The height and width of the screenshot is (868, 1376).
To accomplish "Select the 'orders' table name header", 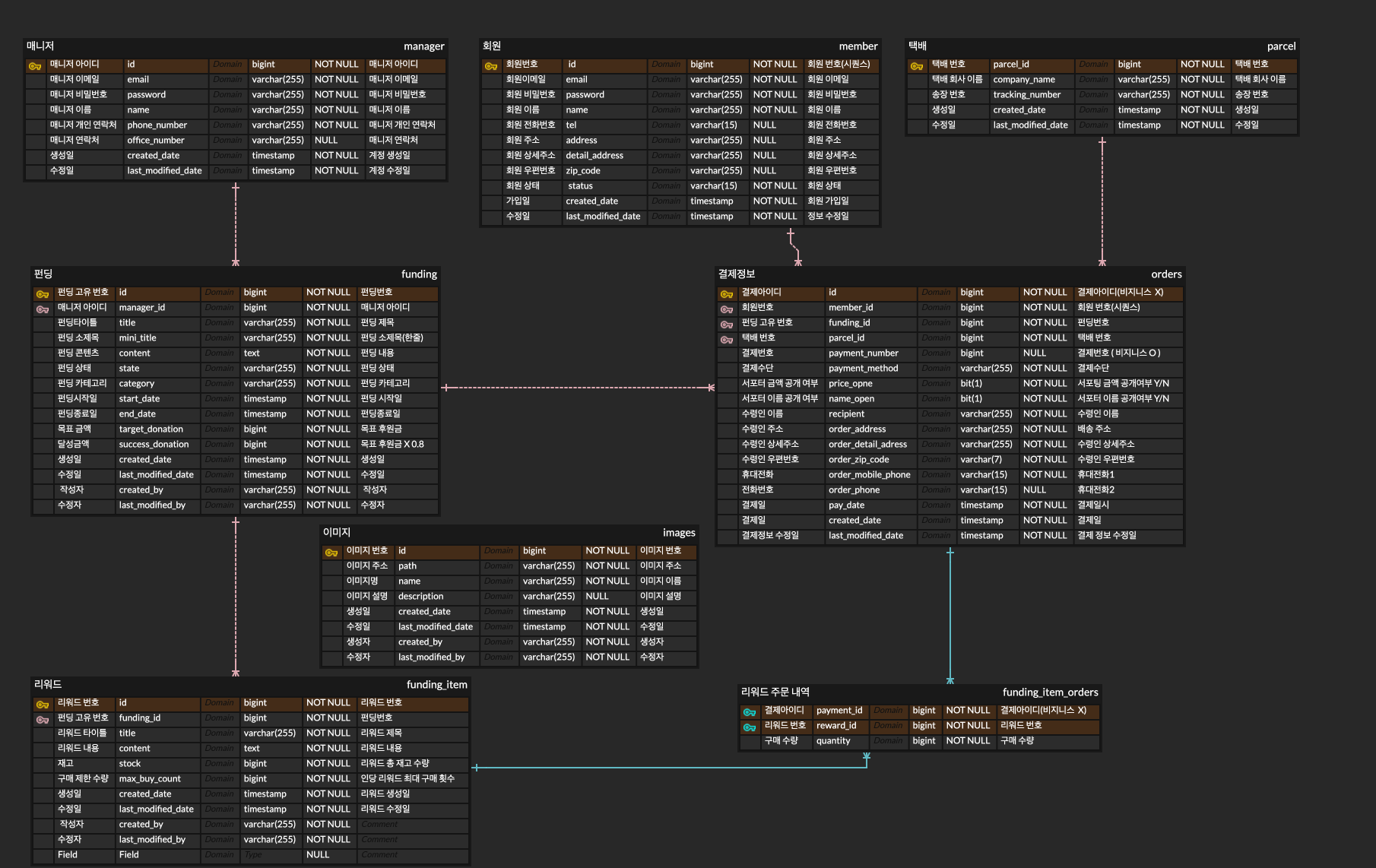I will coord(1166,274).
